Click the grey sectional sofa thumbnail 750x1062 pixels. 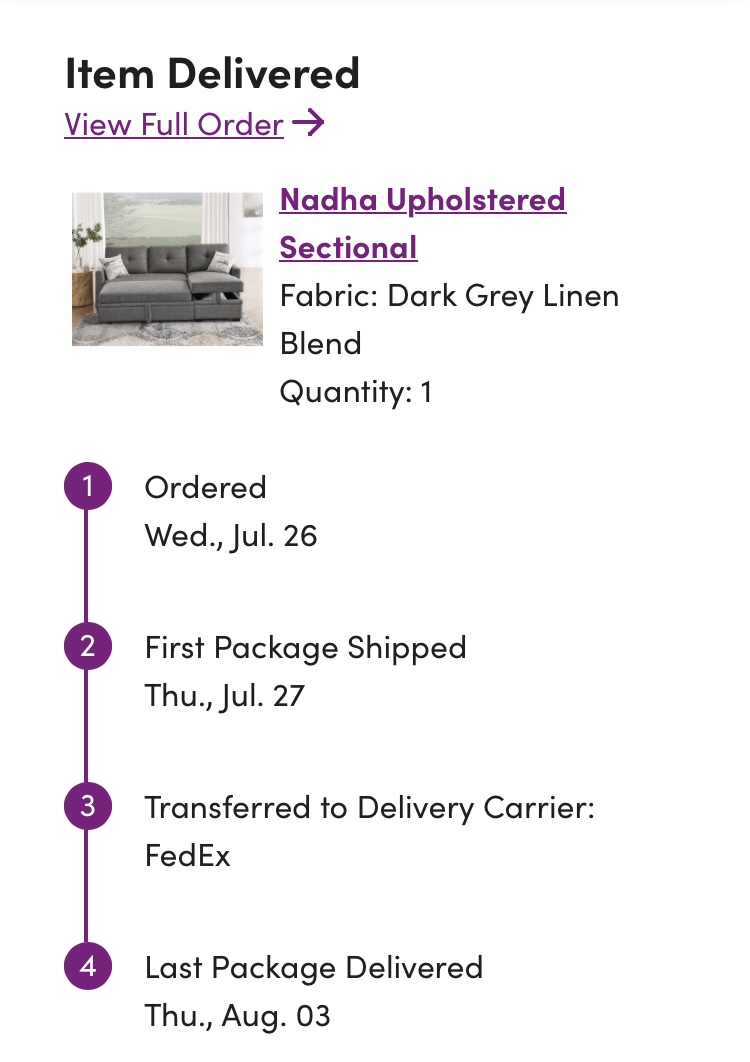pyautogui.click(x=167, y=269)
